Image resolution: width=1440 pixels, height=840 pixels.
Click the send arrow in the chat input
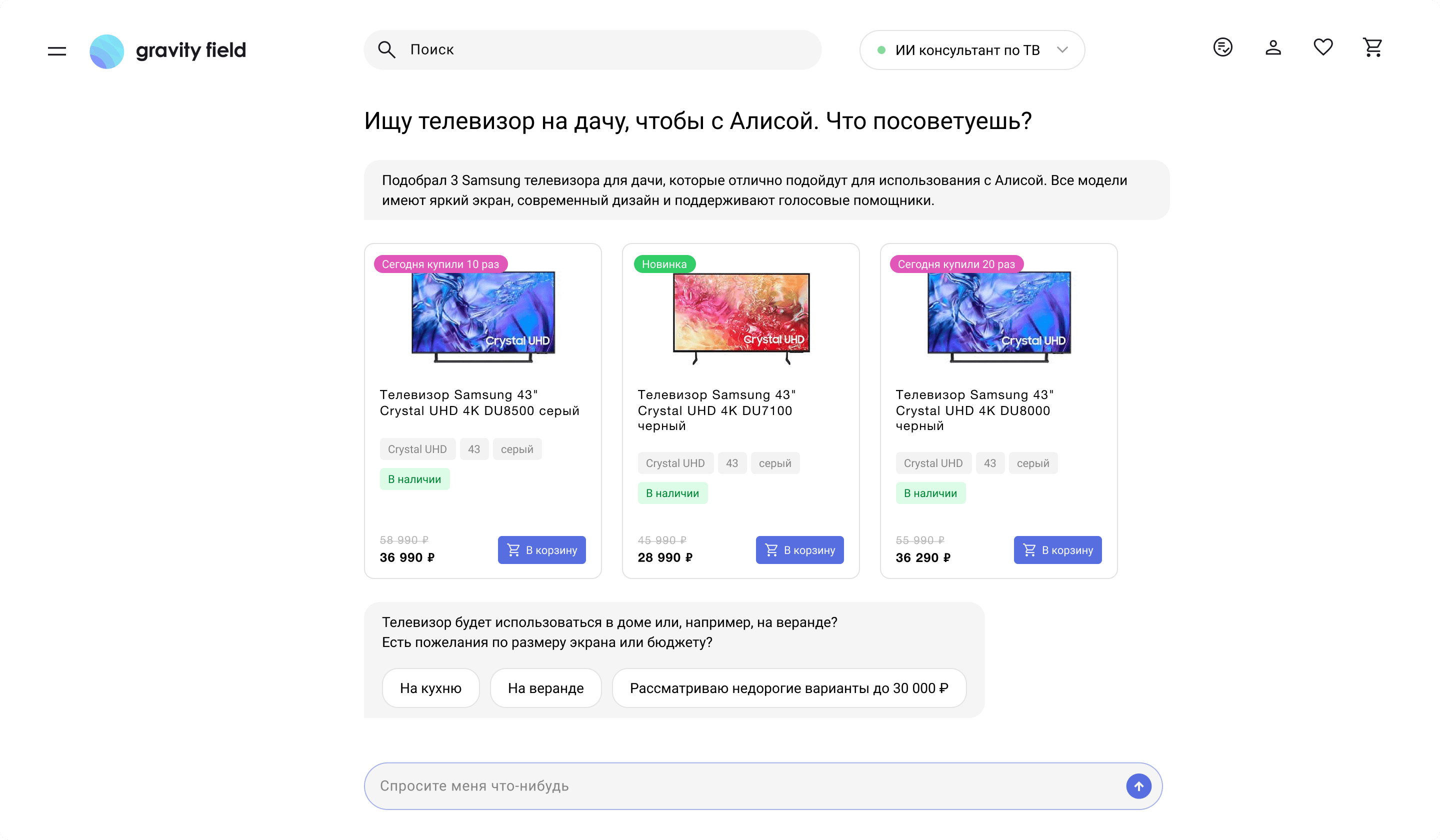click(1137, 785)
